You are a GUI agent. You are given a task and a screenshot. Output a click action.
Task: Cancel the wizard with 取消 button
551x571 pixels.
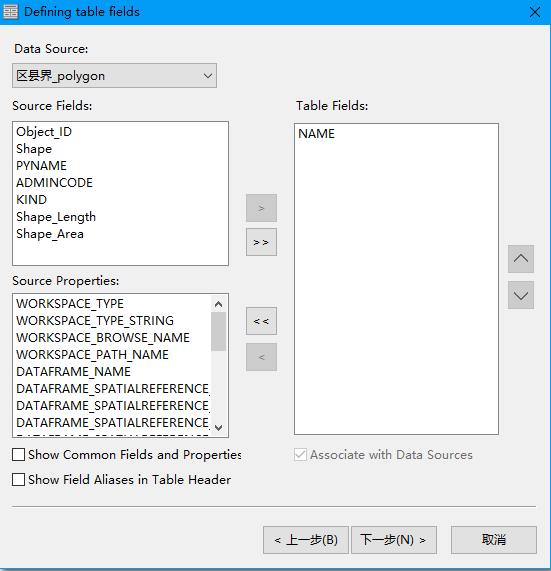493,540
